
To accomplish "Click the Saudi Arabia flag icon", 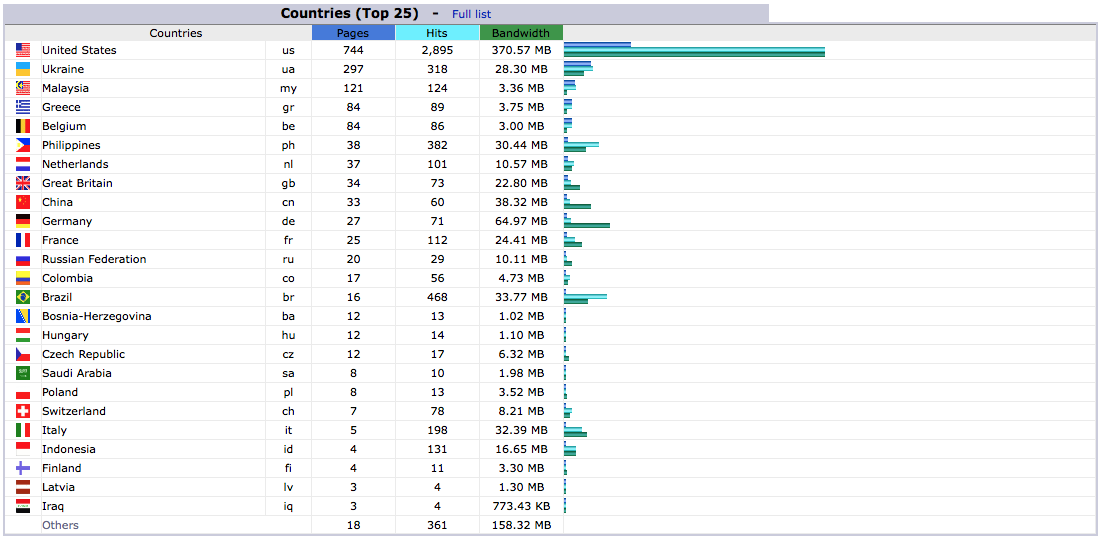I will pyautogui.click(x=23, y=373).
